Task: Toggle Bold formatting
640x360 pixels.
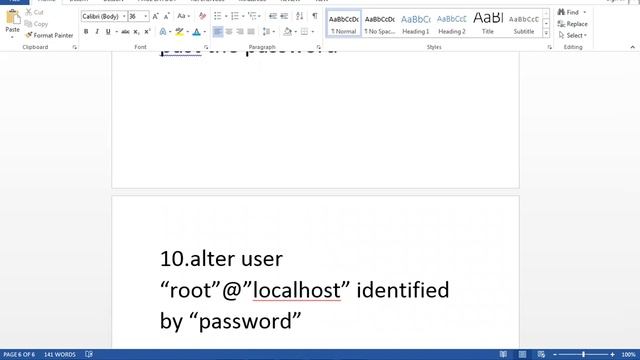Action: (86, 31)
